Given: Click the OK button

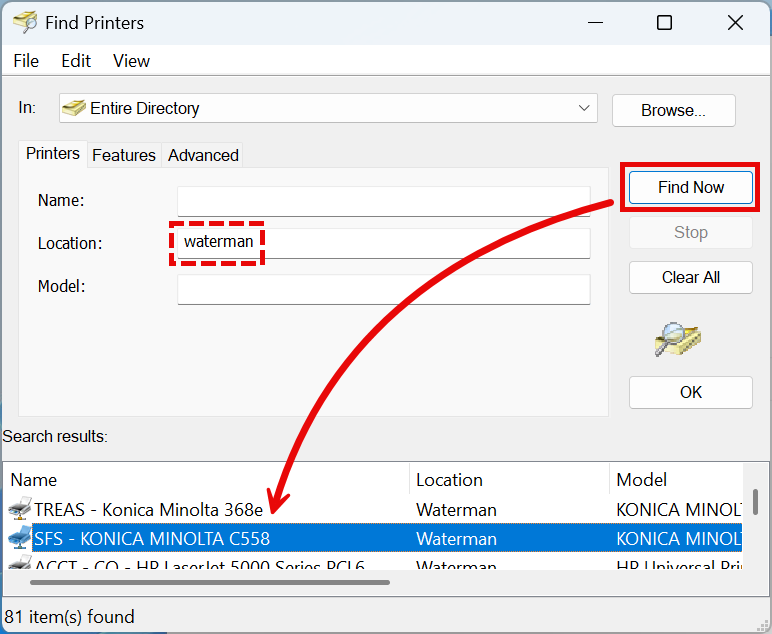Looking at the screenshot, I should click(x=690, y=392).
